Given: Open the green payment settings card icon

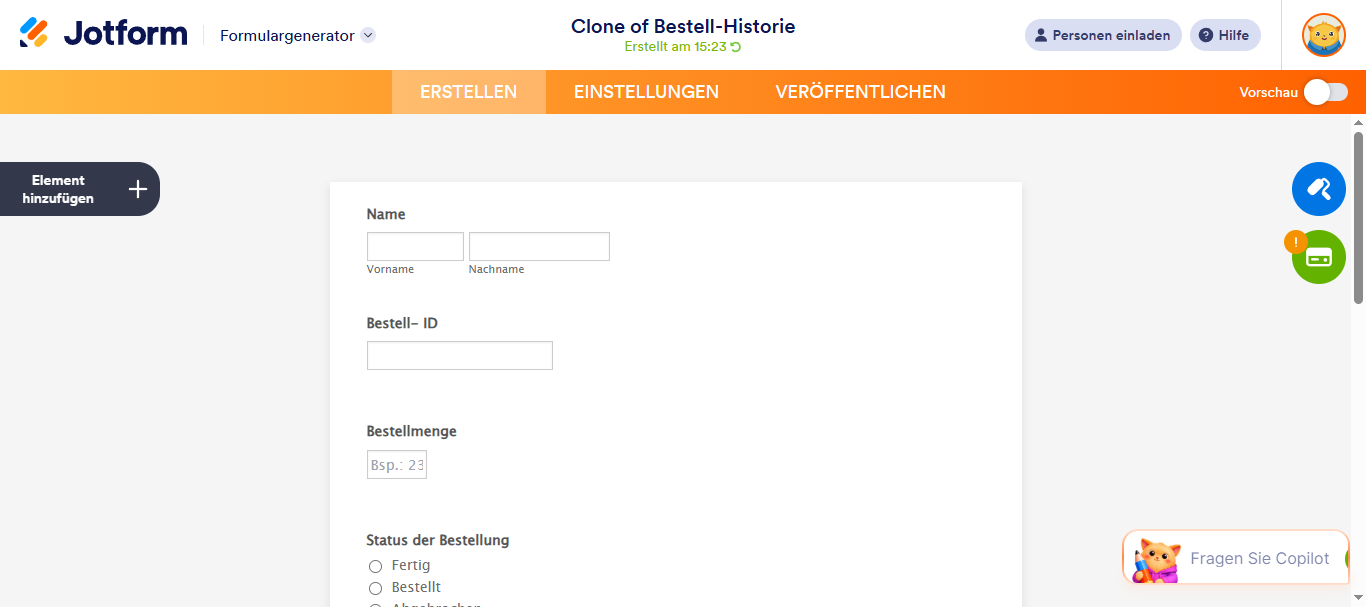Looking at the screenshot, I should pos(1319,257).
